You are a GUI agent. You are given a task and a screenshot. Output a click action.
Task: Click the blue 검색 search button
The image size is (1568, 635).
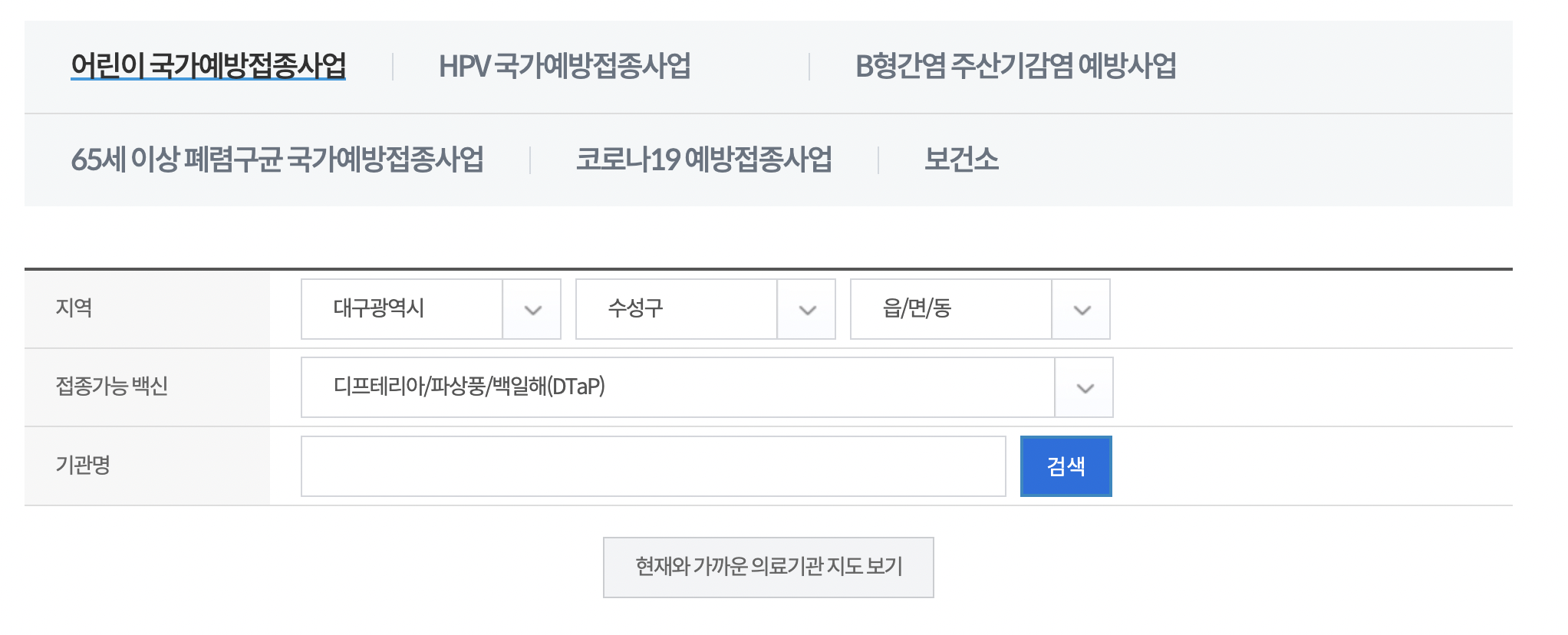(1066, 466)
